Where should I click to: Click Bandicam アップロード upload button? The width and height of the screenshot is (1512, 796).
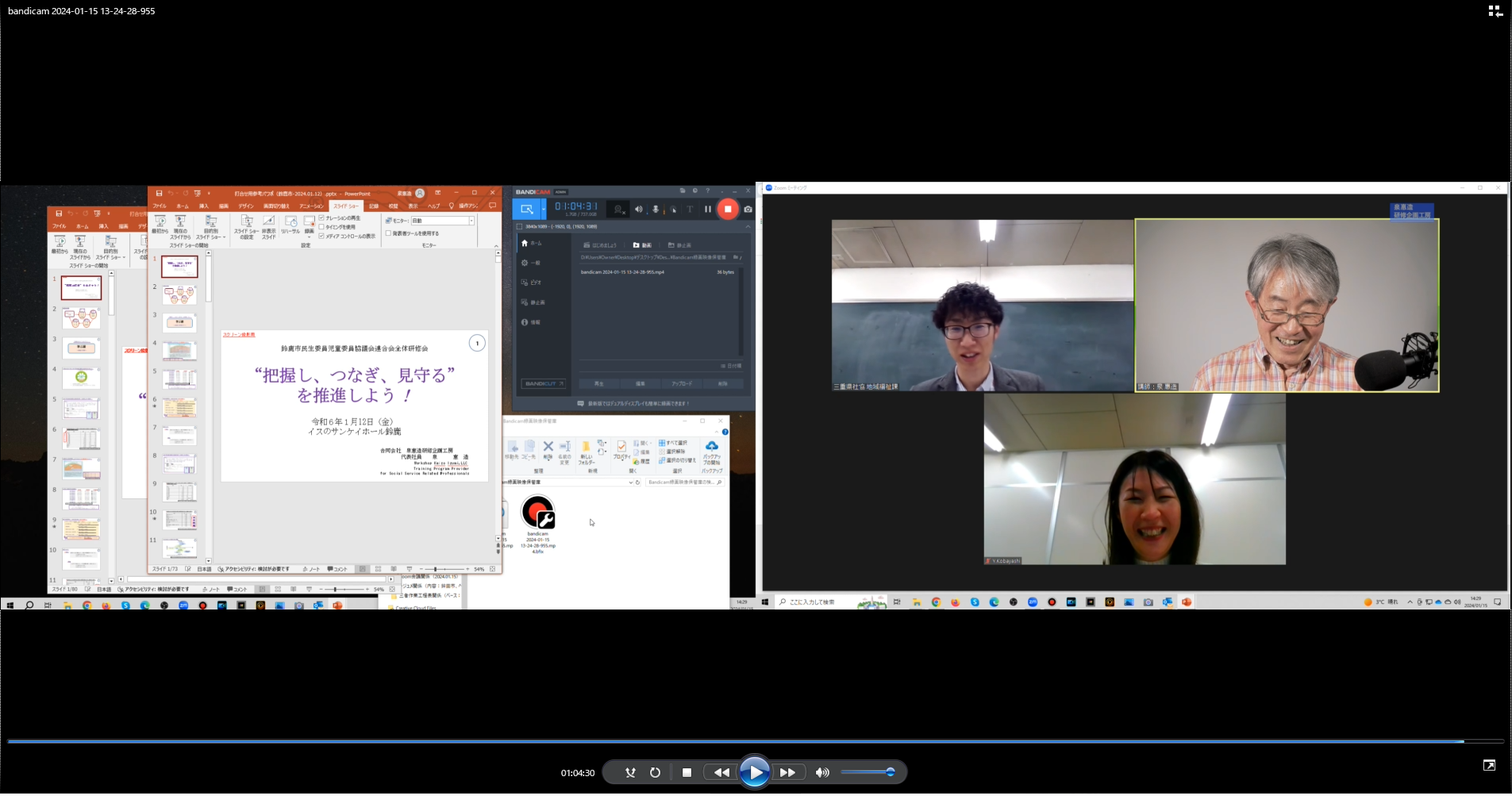pyautogui.click(x=682, y=384)
